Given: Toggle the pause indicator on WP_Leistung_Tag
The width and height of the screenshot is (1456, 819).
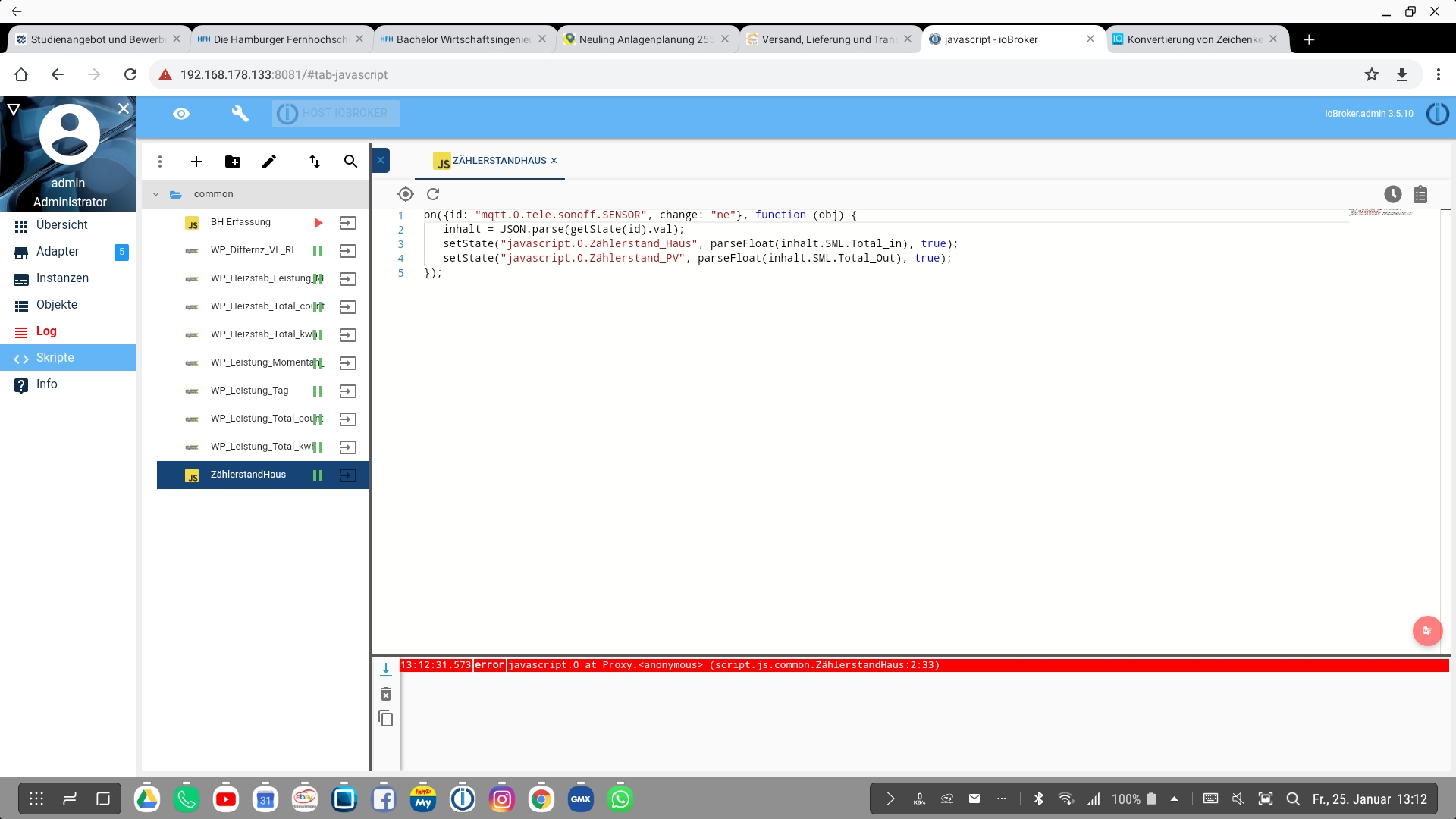Looking at the screenshot, I should (x=318, y=390).
